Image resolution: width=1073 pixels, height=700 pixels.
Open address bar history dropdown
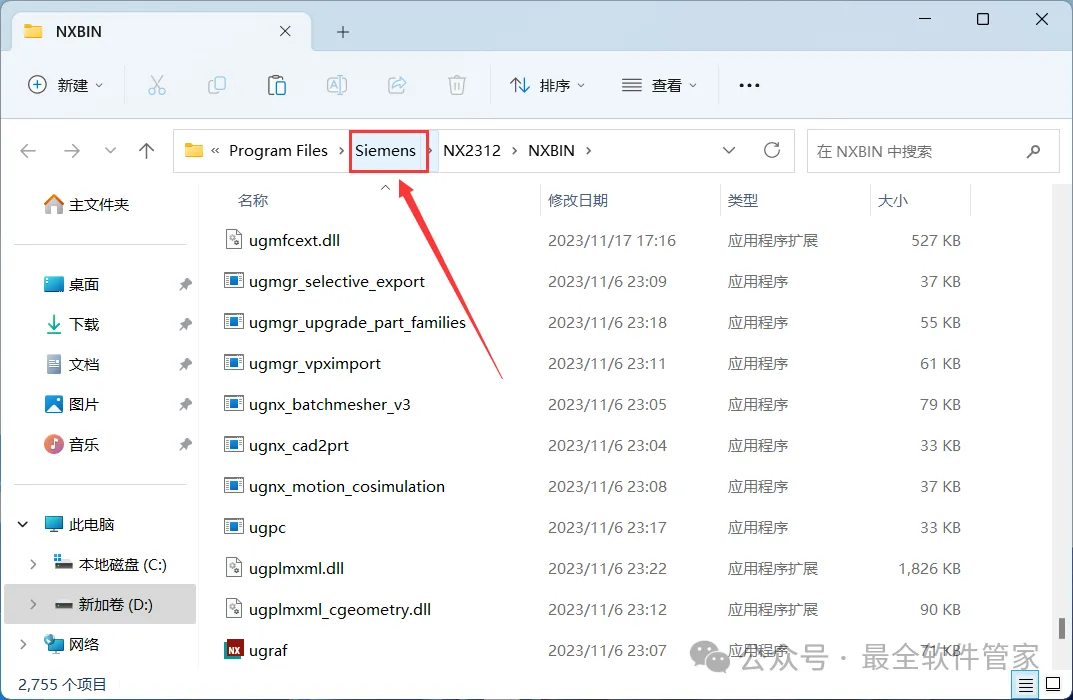(x=729, y=150)
